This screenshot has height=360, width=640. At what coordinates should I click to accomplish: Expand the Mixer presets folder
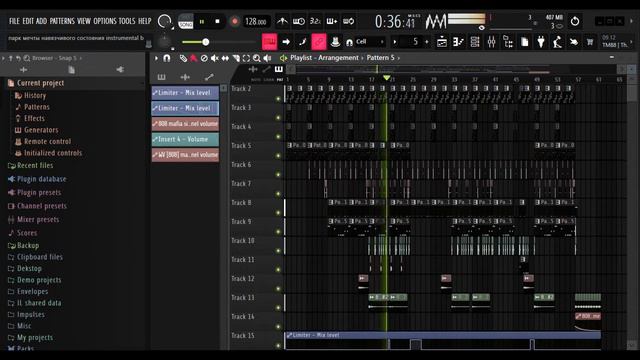[33, 220]
